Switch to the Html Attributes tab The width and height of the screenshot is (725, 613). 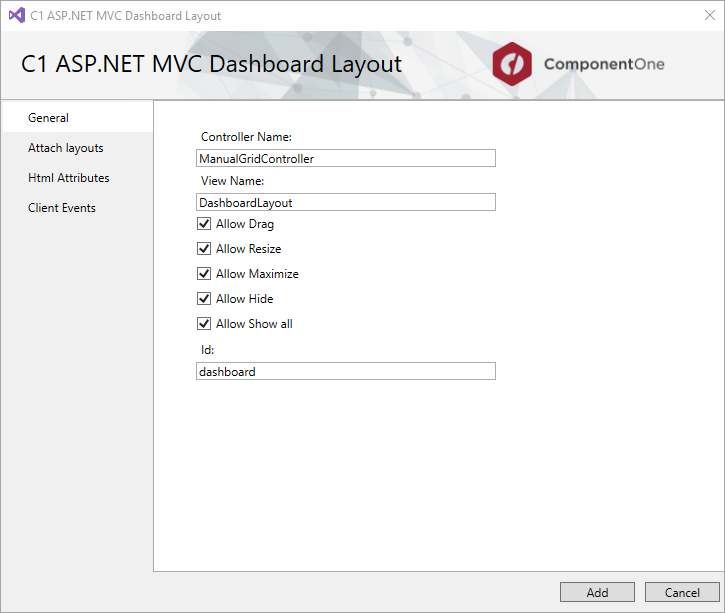69,178
